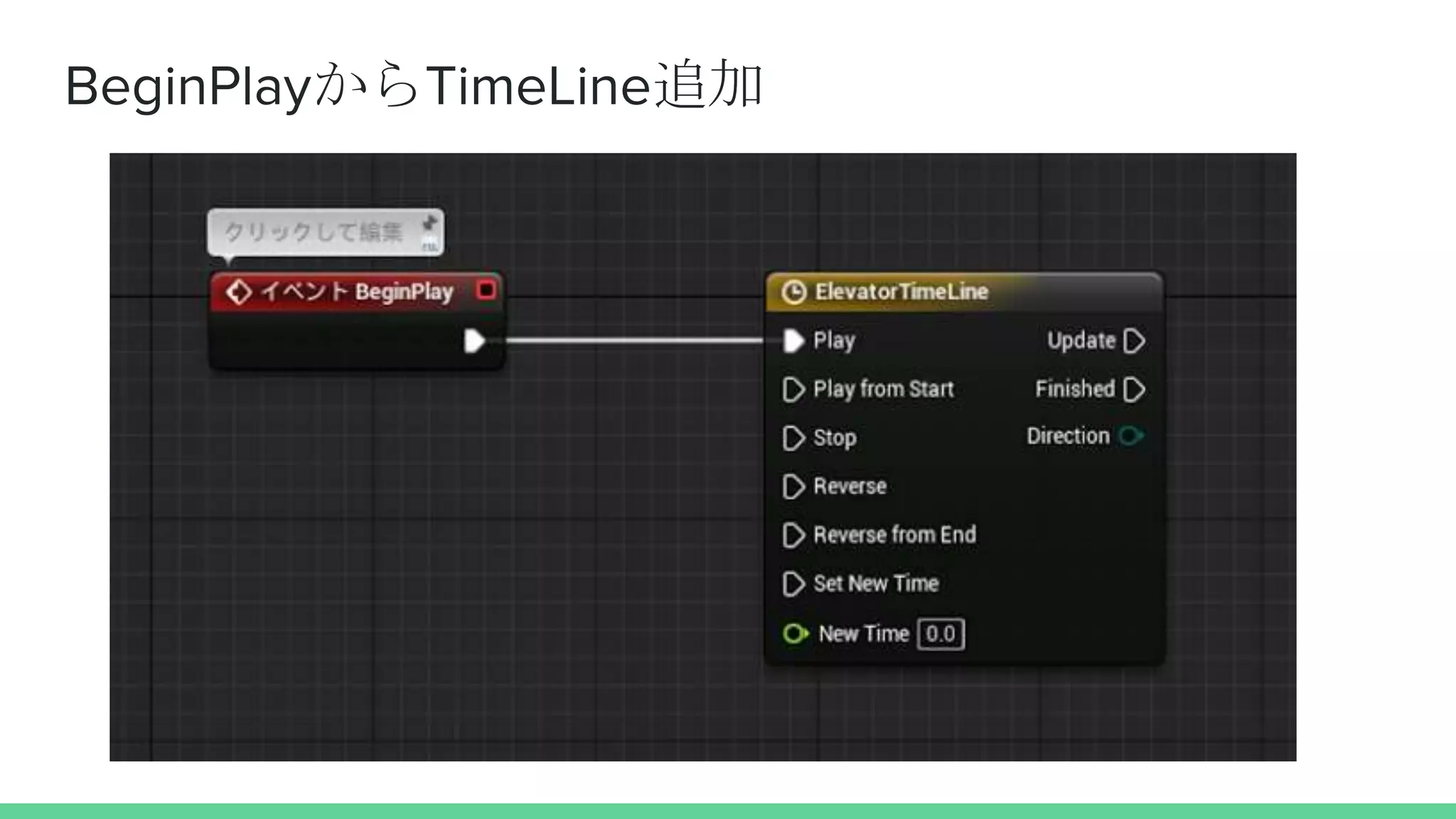Click the Finished exec output pin
This screenshot has height=819, width=1456.
pyautogui.click(x=1135, y=390)
